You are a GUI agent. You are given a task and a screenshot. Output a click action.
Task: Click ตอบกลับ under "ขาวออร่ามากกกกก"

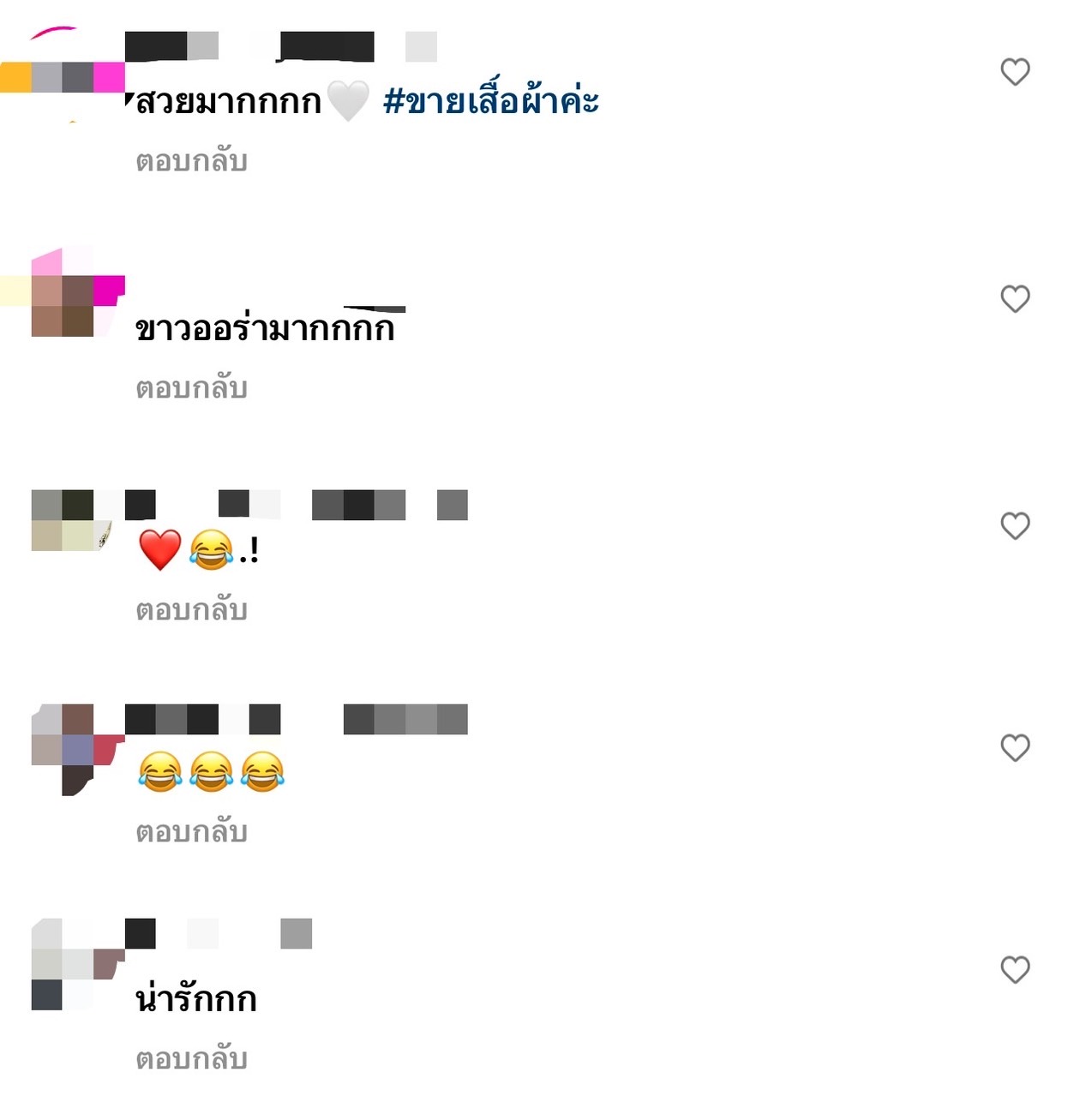coord(191,388)
